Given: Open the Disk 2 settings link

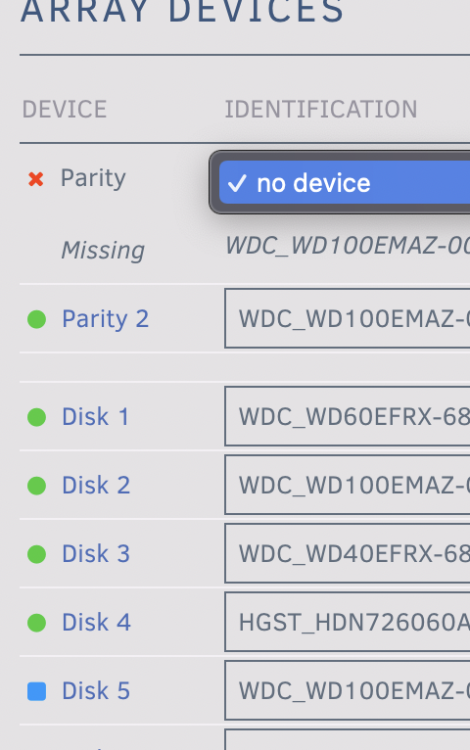Looking at the screenshot, I should pos(96,485).
